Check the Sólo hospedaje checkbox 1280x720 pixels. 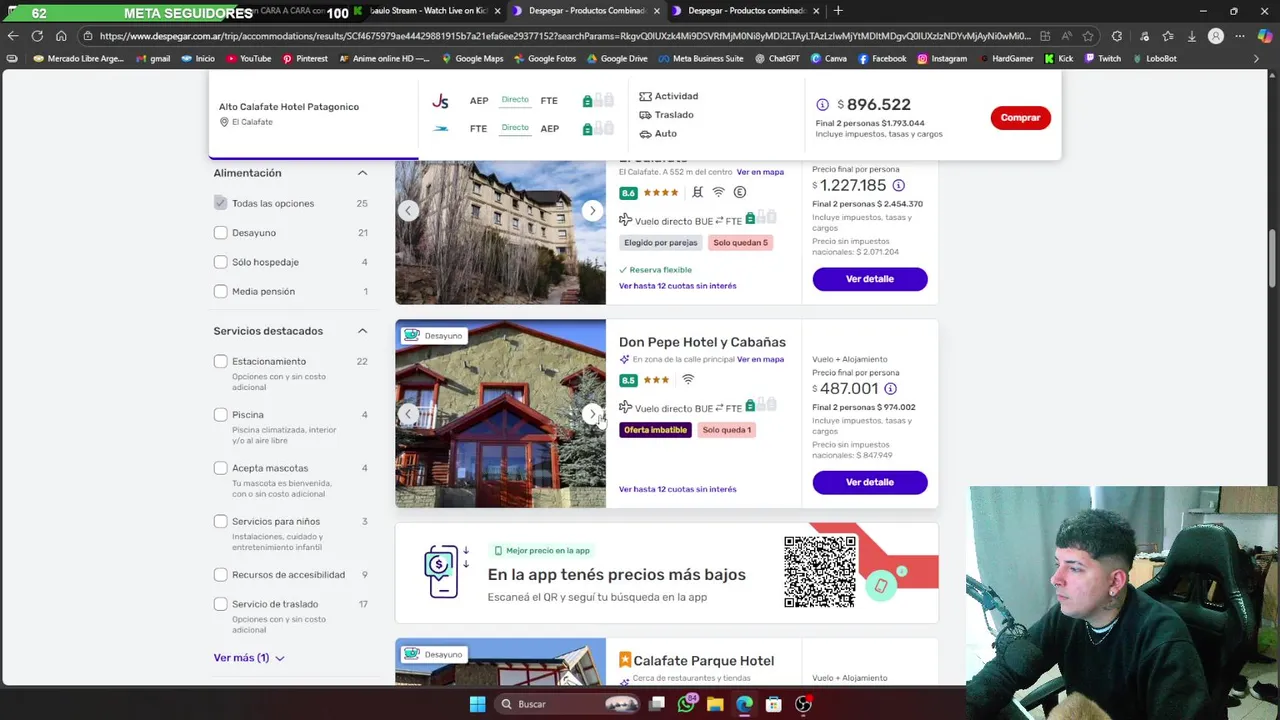point(220,262)
